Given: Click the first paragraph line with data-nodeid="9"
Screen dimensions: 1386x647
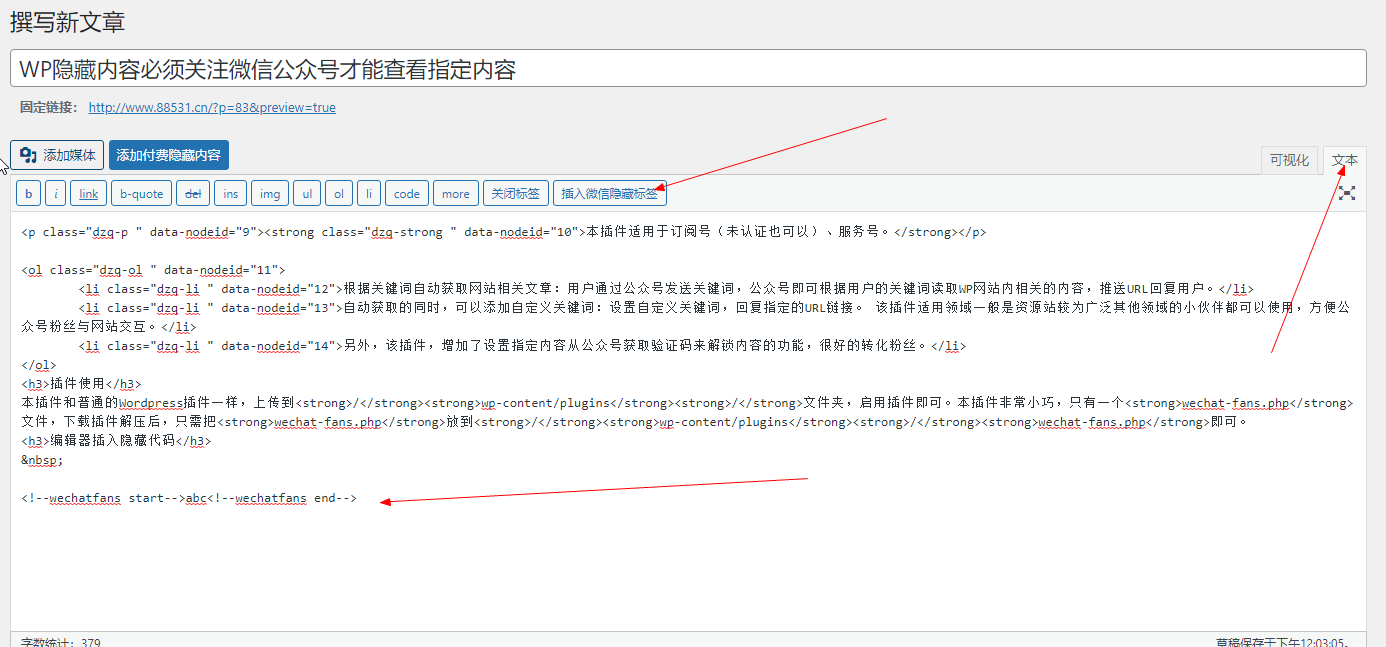Looking at the screenshot, I should point(504,232).
